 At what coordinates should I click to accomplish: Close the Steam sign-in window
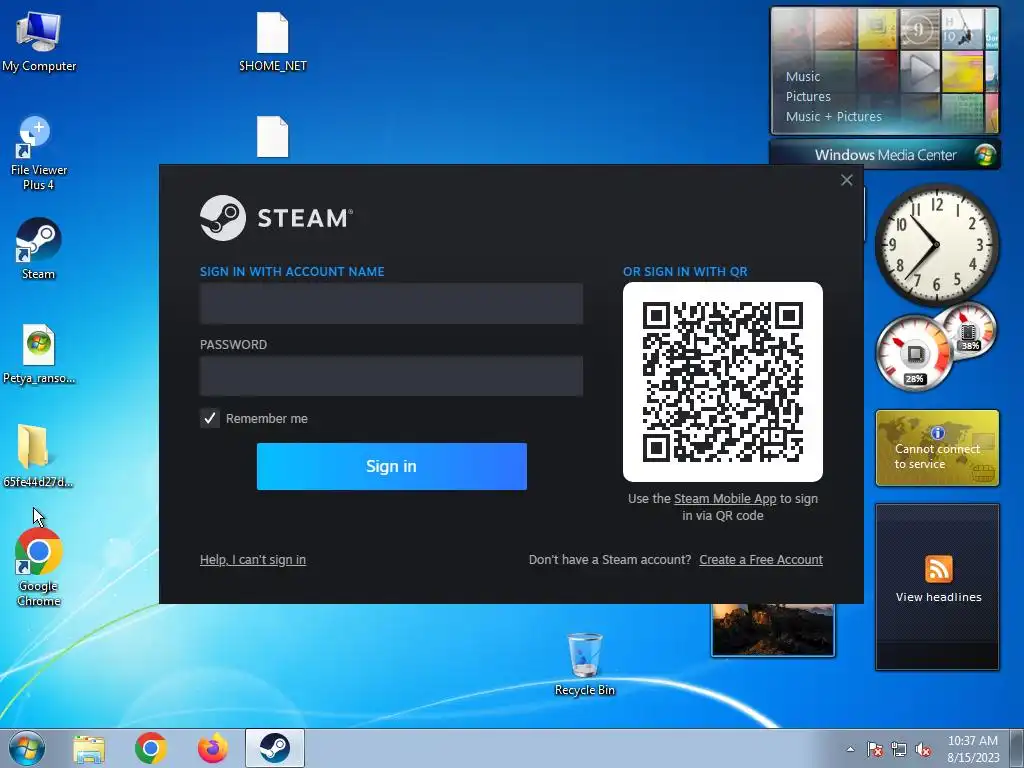846,180
